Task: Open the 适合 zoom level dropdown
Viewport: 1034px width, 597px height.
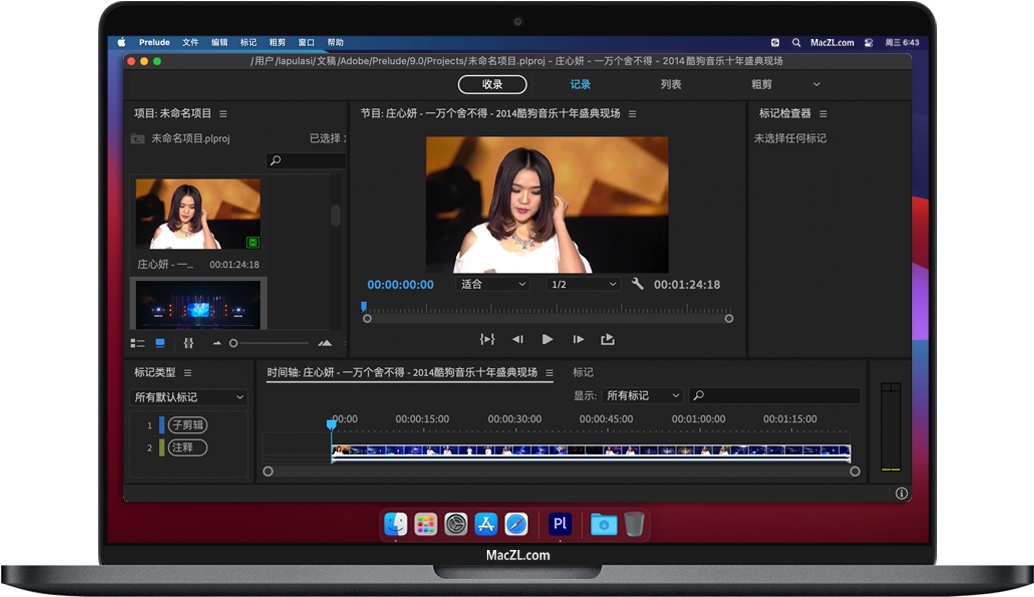Action: 491,284
